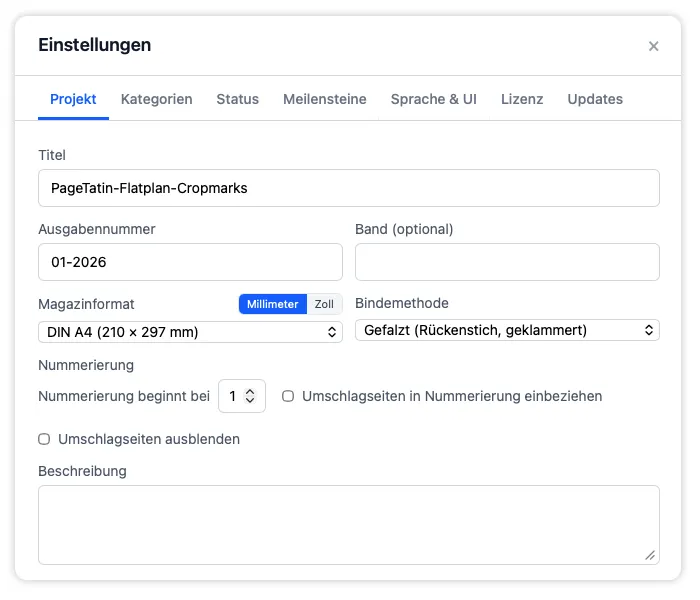Image resolution: width=700 pixels, height=600 pixels.
Task: Close the Einstellungen dialog
Action: [653, 46]
